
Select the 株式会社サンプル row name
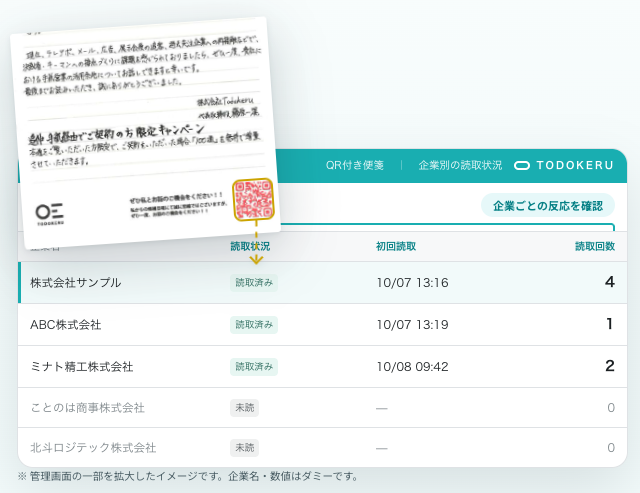(76, 283)
